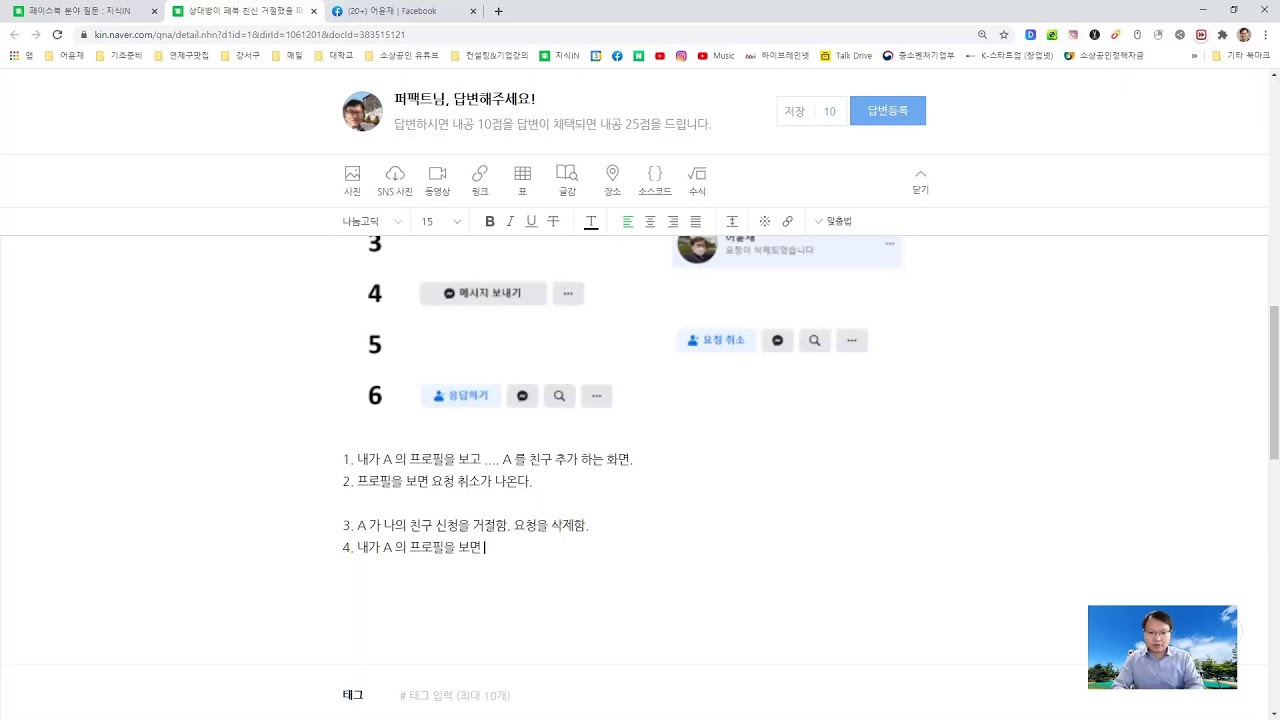
Task: Bookmark this page with the star icon
Action: click(1003, 34)
